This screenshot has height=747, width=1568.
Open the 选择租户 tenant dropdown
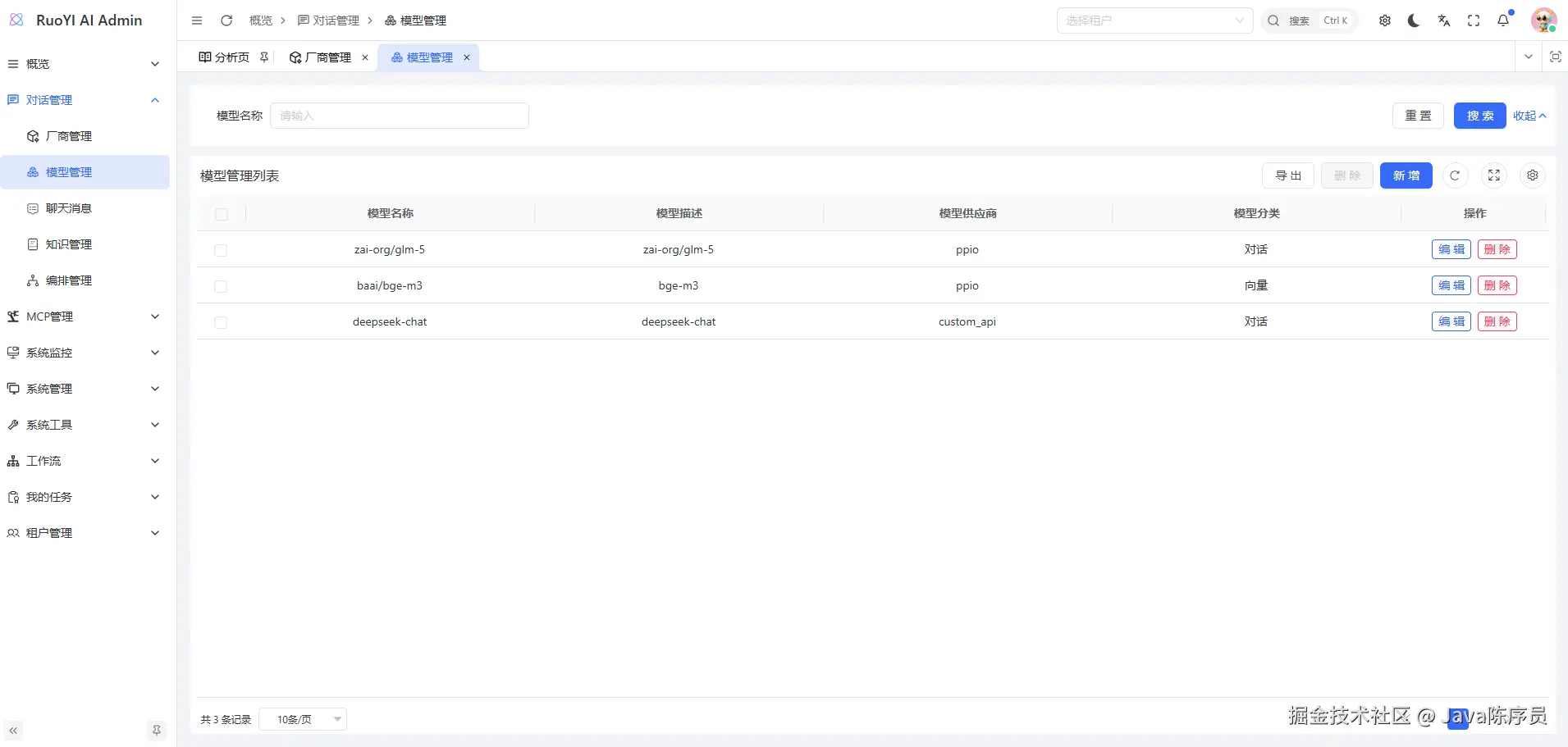(1154, 20)
